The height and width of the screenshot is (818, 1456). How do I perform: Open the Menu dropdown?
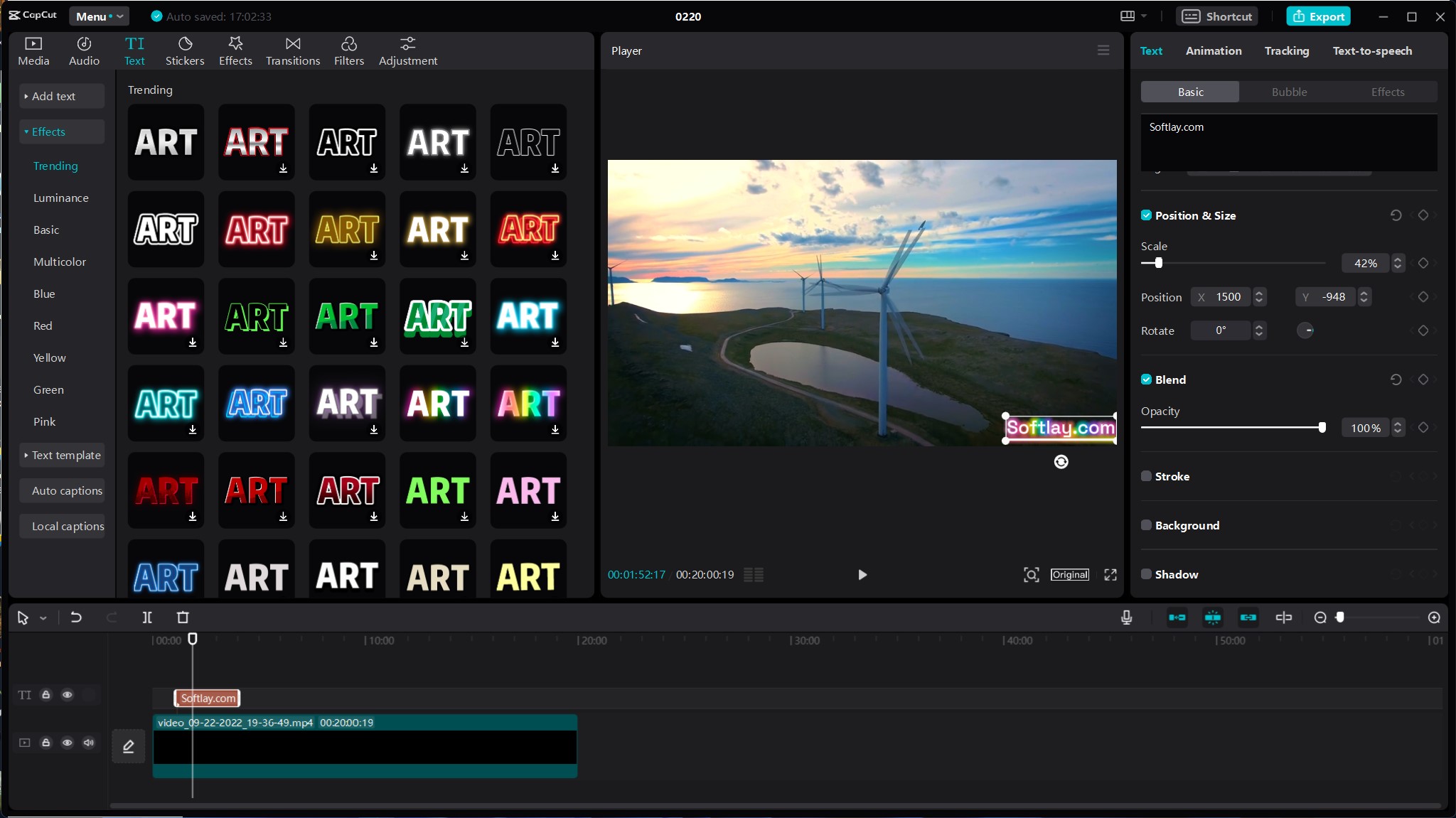[98, 16]
